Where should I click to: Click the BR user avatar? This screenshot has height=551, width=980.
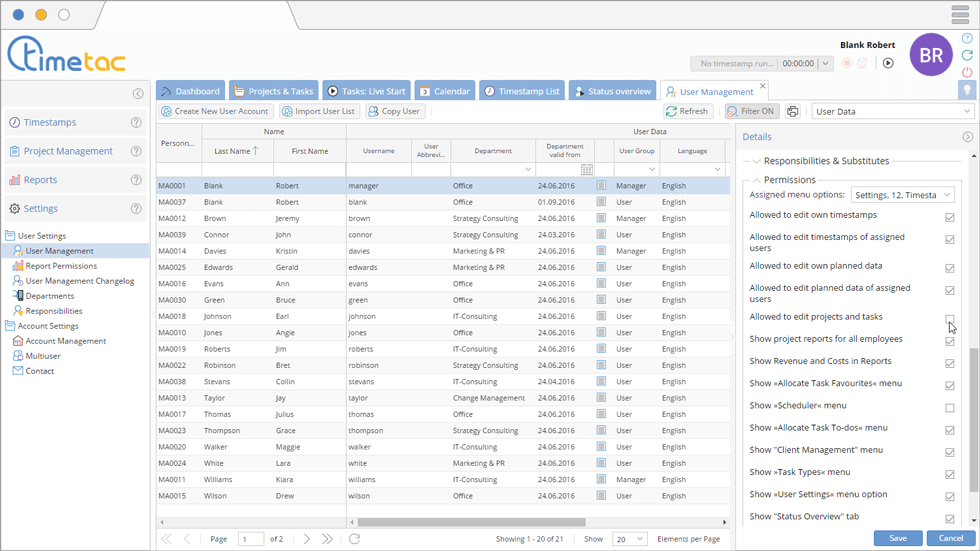[x=930, y=55]
